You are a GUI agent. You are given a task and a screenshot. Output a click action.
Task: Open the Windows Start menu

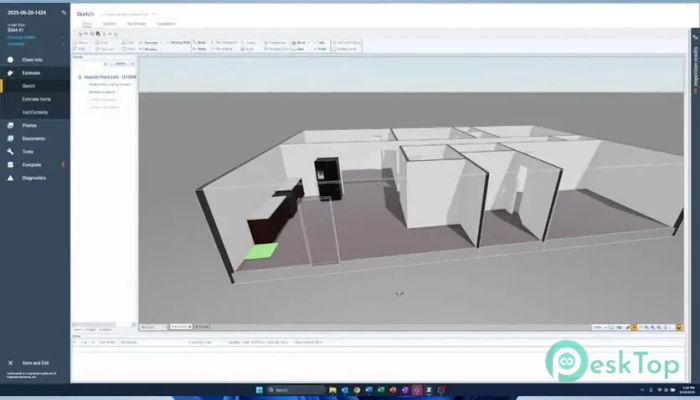click(259, 390)
